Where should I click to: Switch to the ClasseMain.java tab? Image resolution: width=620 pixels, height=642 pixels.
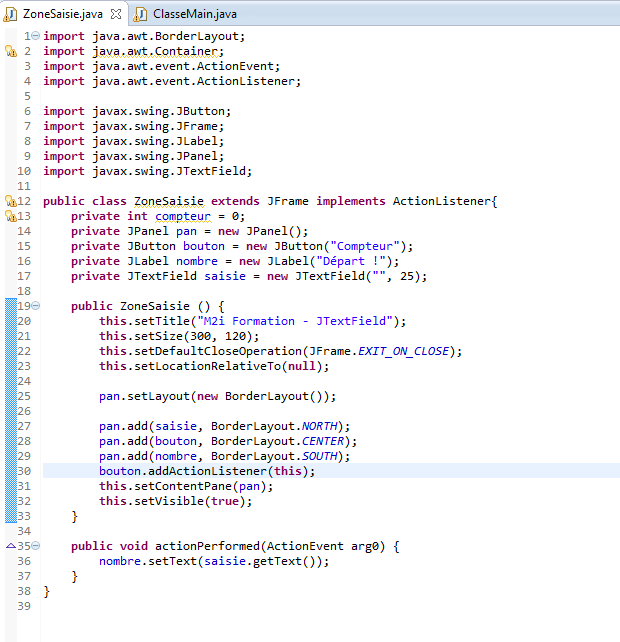point(187,14)
